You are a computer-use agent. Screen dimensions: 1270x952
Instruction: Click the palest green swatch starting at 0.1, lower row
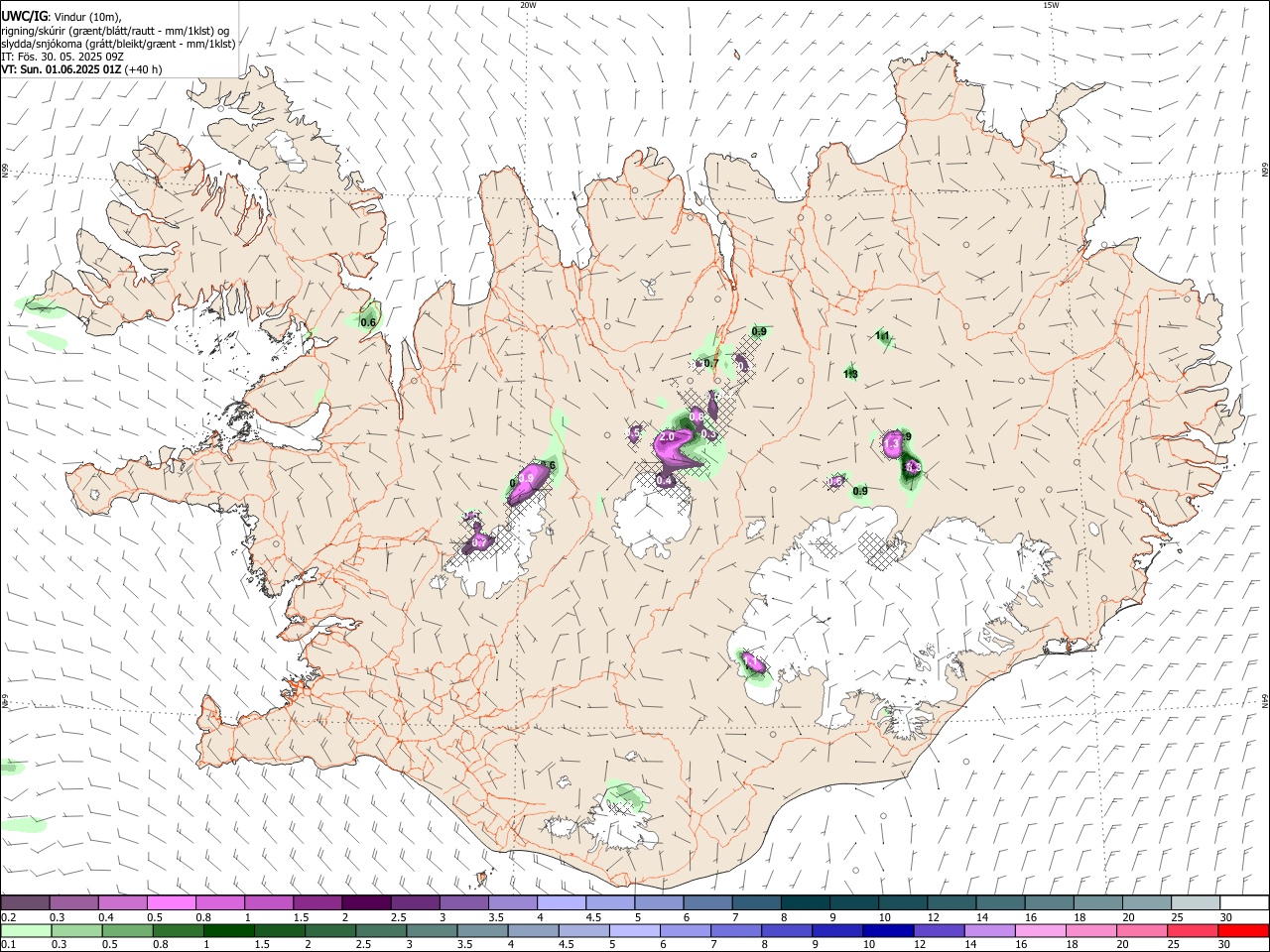click(x=26, y=931)
